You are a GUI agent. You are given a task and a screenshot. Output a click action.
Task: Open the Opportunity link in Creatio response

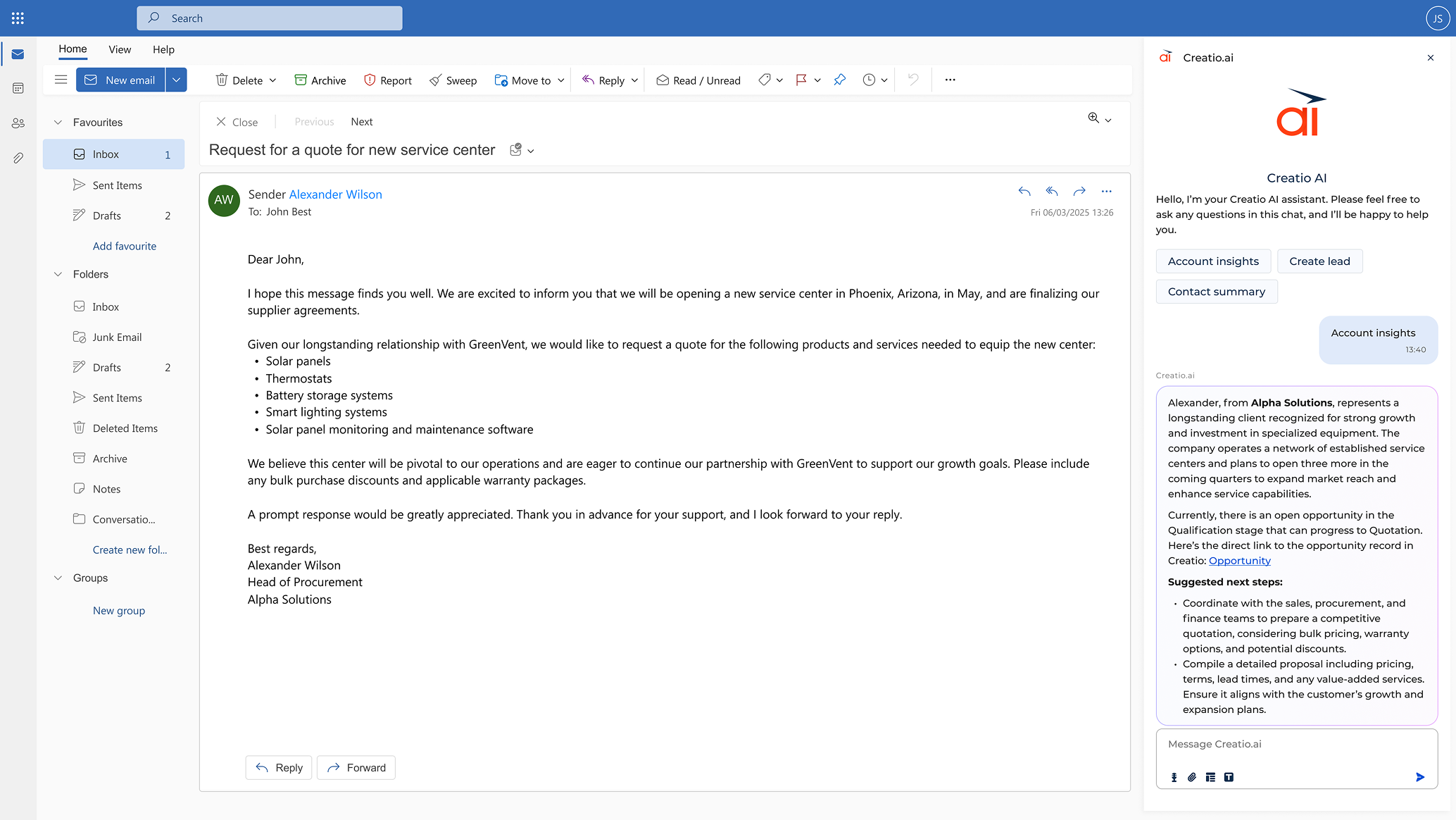pyautogui.click(x=1239, y=561)
